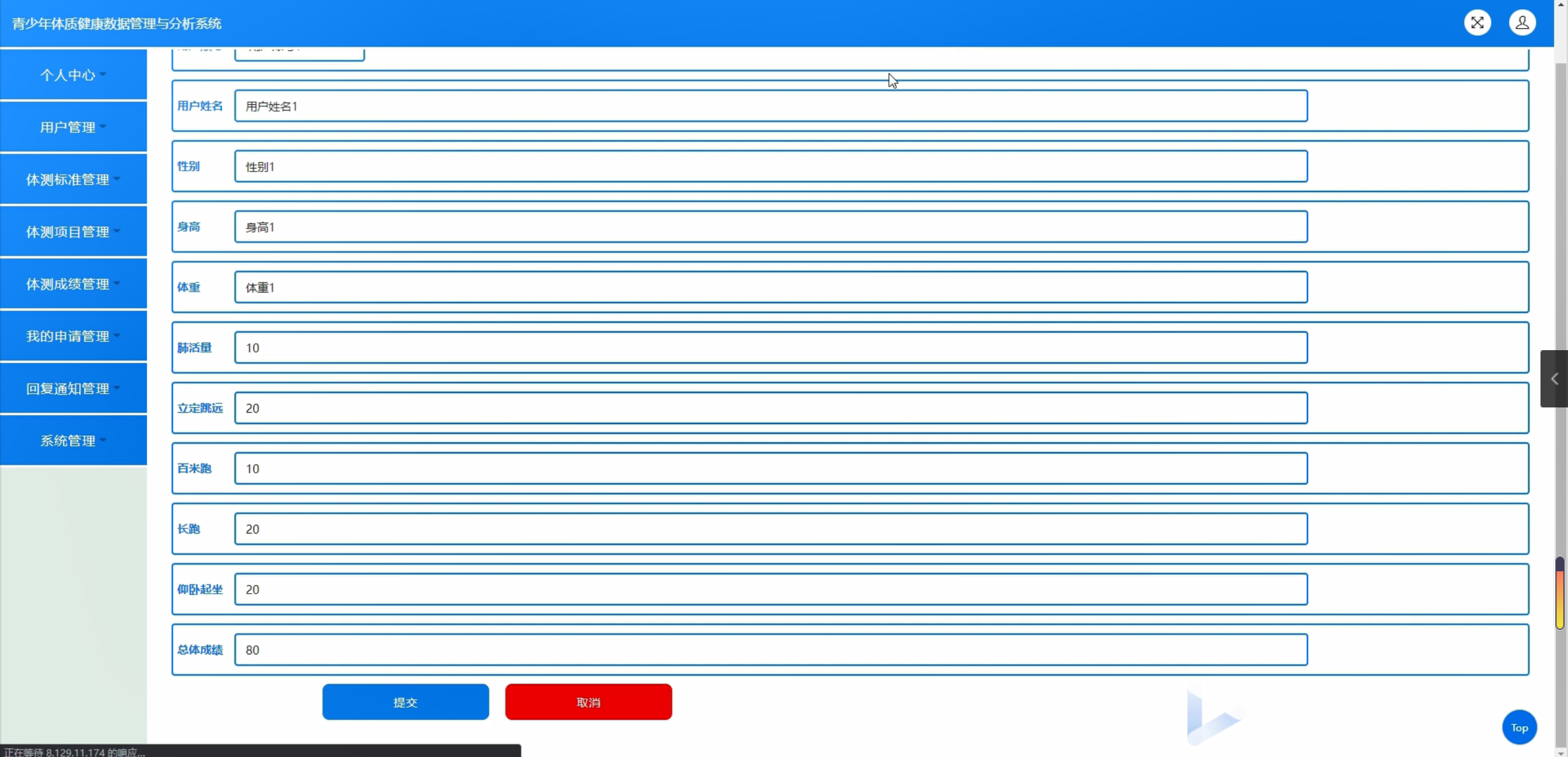1568x757 pixels.
Task: Open 体测项目管理 in the sidebar
Action: 73,232
